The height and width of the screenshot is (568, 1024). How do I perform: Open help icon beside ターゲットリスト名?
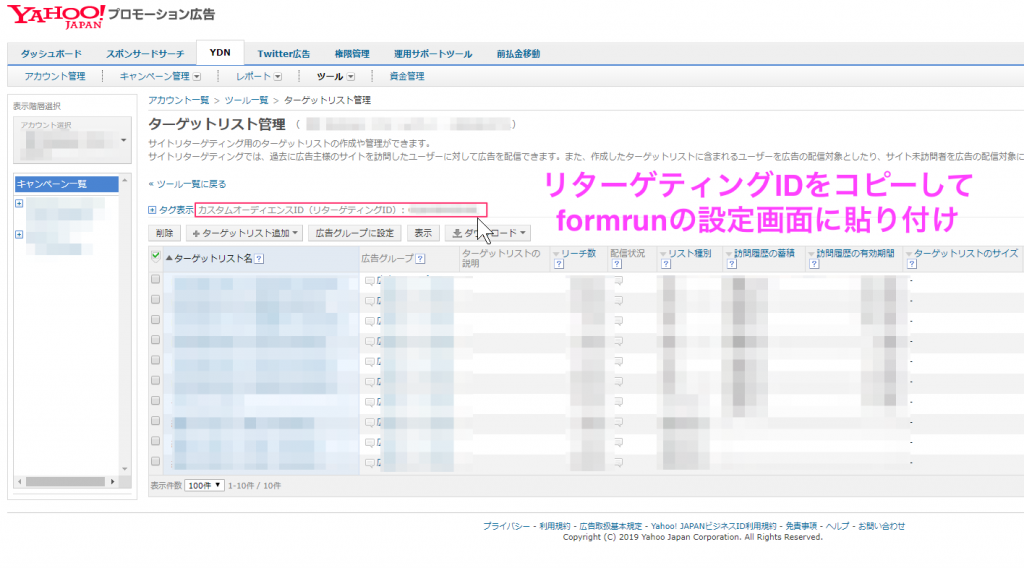[x=259, y=259]
